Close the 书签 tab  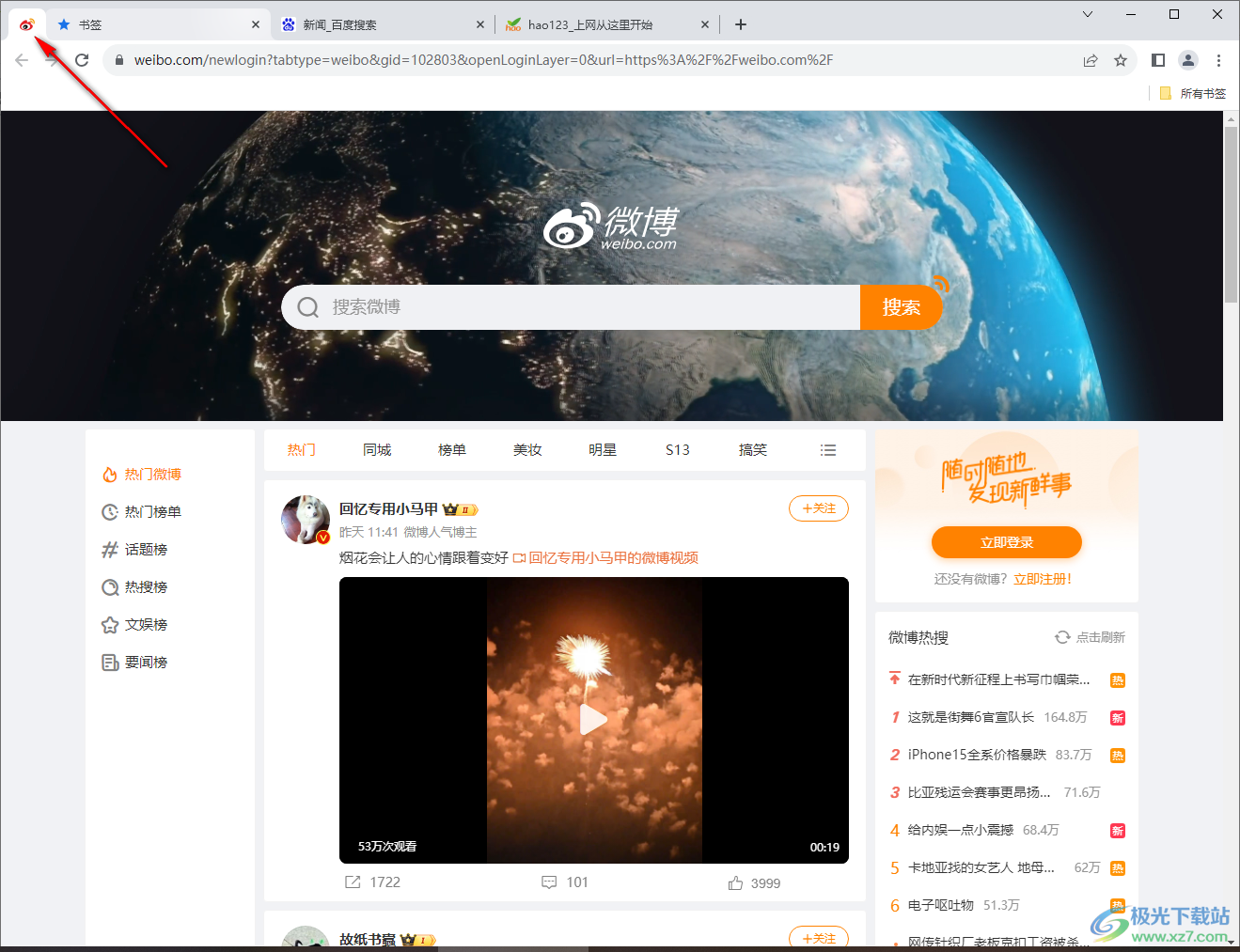click(256, 24)
